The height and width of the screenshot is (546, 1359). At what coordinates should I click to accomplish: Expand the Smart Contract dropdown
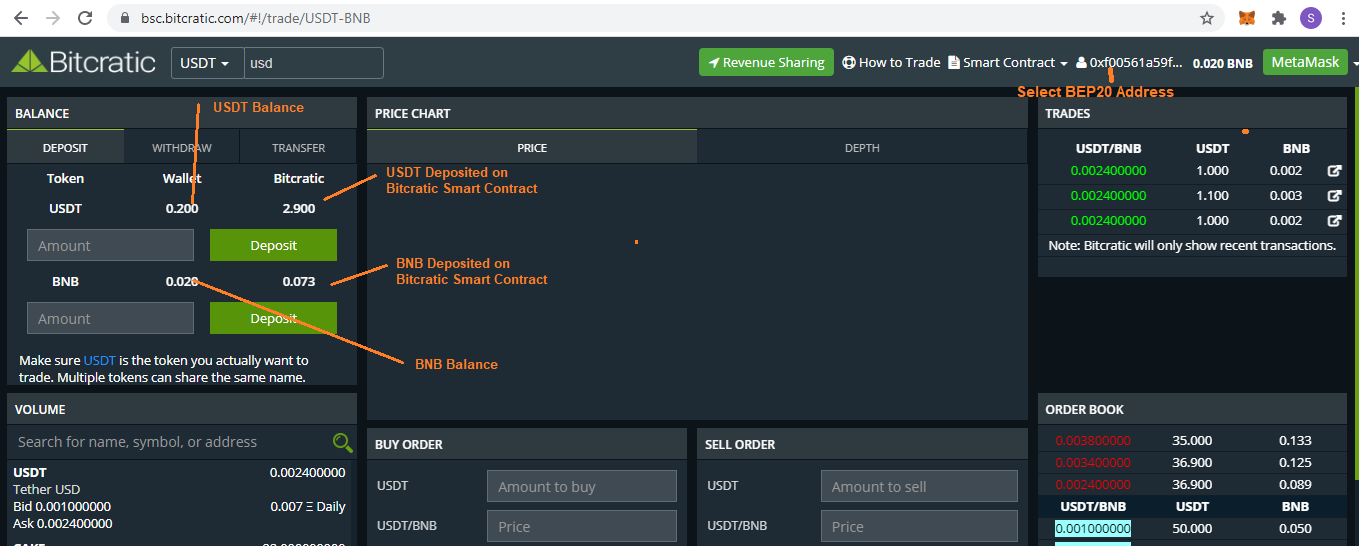coord(1008,62)
